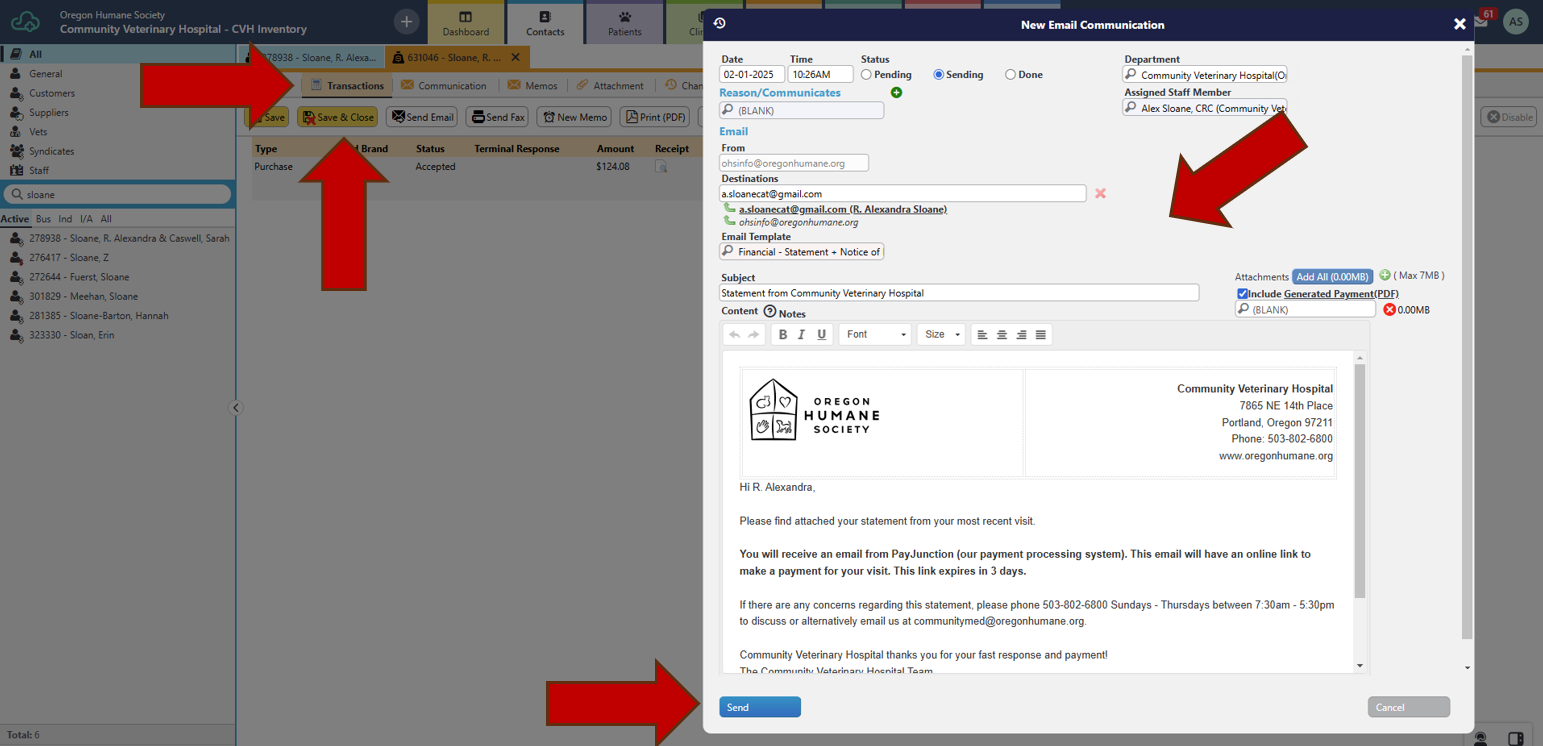Screen dimensions: 1543x746
Task: Open the Content help question mark icon
Action: click(x=769, y=312)
